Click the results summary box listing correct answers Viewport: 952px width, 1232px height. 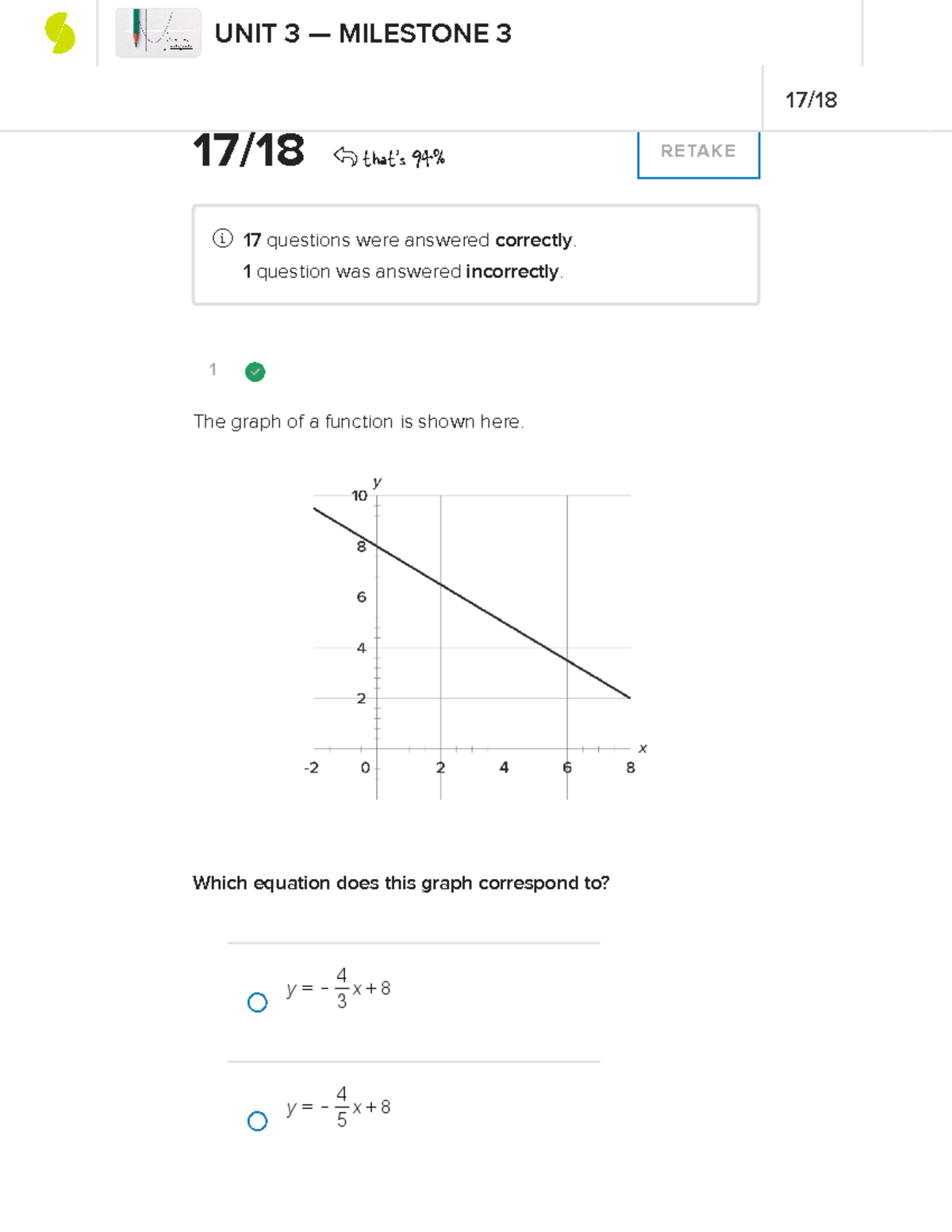(476, 254)
